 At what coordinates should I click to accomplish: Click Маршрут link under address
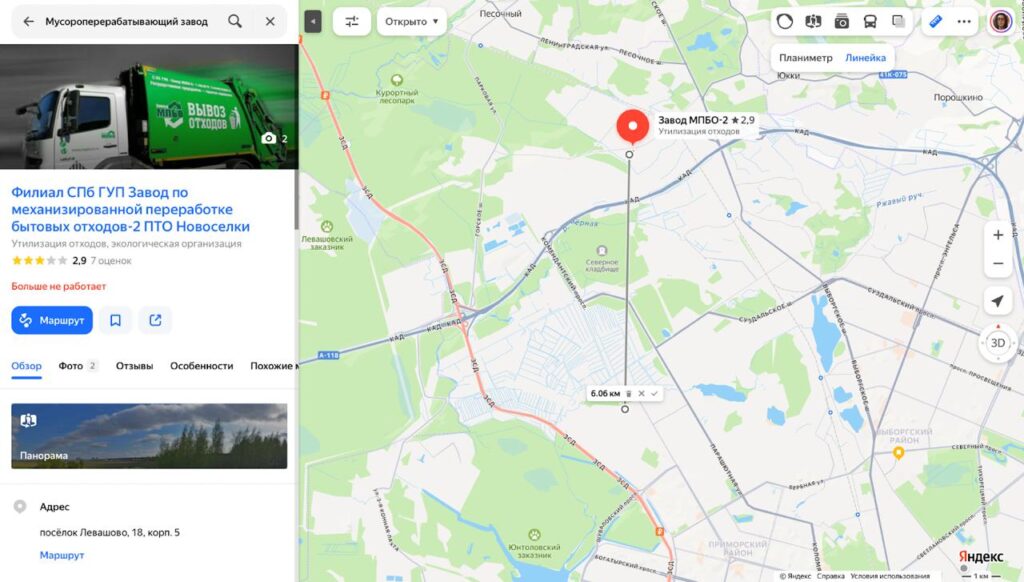pyautogui.click(x=62, y=555)
